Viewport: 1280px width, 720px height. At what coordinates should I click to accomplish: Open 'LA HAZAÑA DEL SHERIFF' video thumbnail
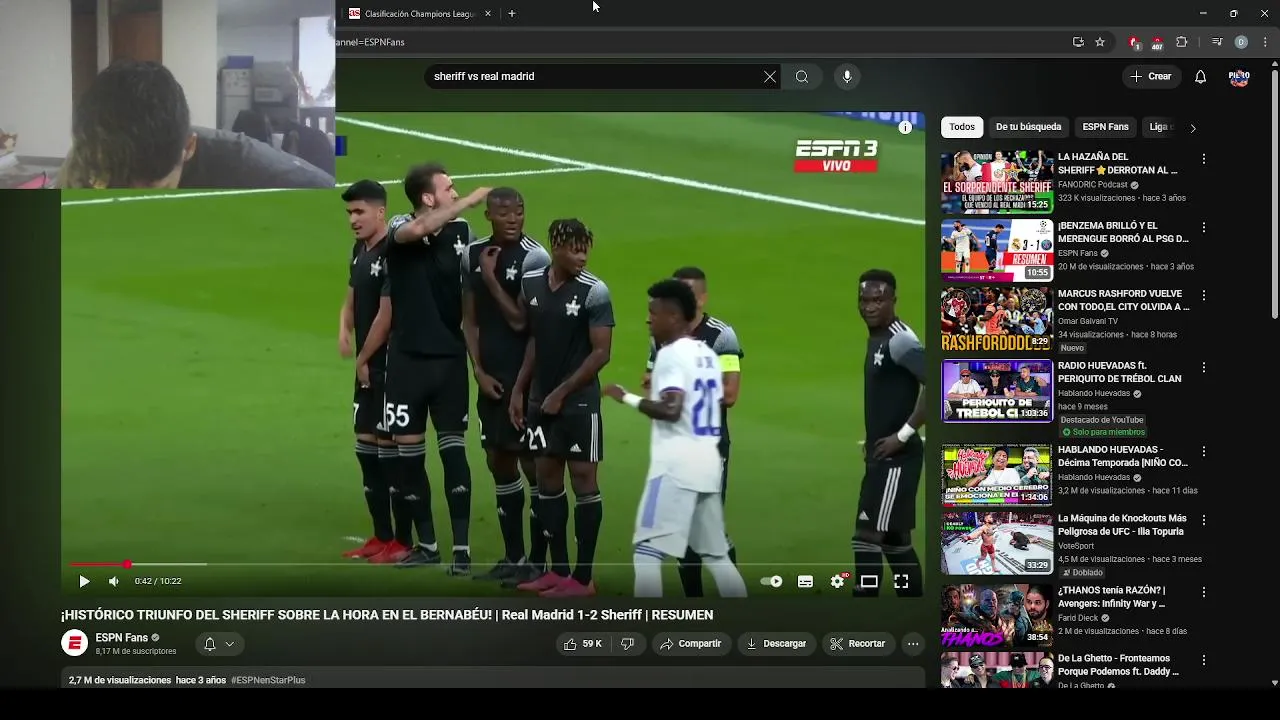click(997, 181)
